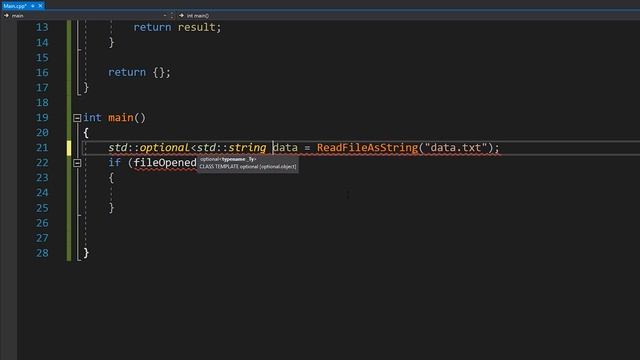
Task: Click the ReadFileAsString function call
Action: (368, 148)
